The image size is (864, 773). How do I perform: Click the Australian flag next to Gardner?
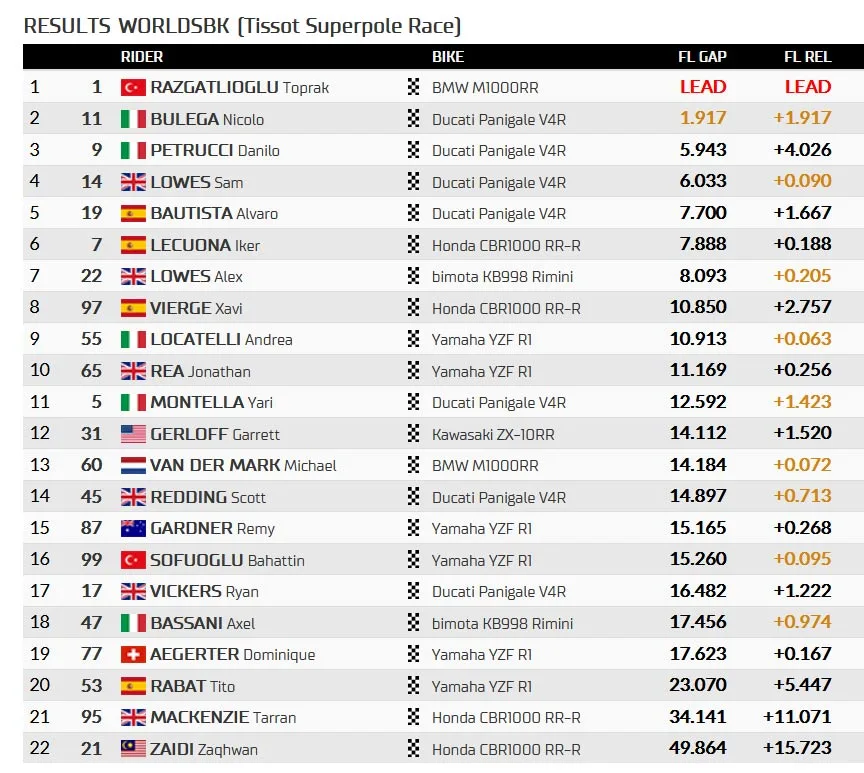[133, 528]
